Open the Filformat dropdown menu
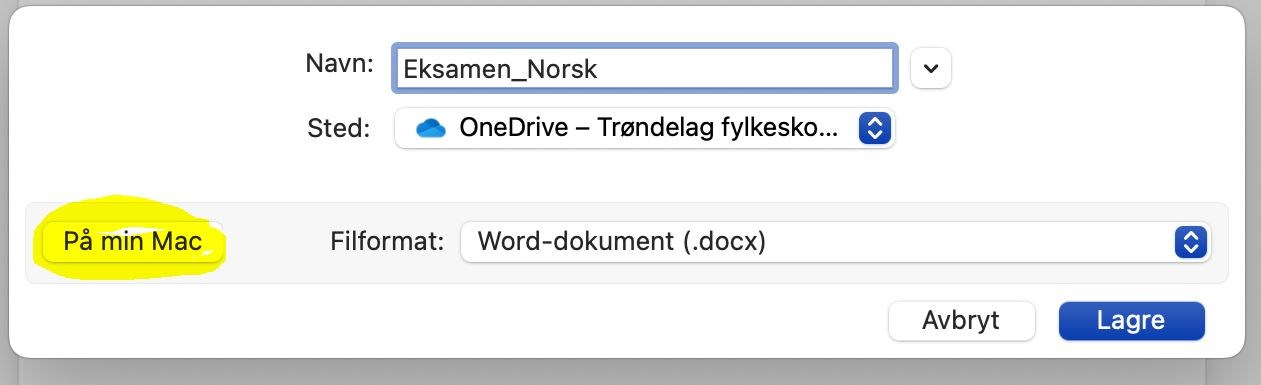Image resolution: width=1261 pixels, height=385 pixels. coord(835,242)
